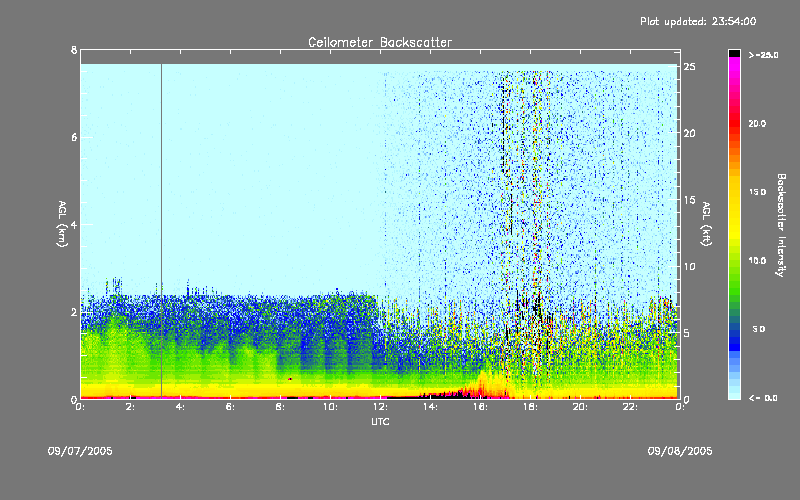Click the 'AGL (kft)' right axis label
Image resolution: width=800 pixels, height=500 pixels.
click(706, 224)
